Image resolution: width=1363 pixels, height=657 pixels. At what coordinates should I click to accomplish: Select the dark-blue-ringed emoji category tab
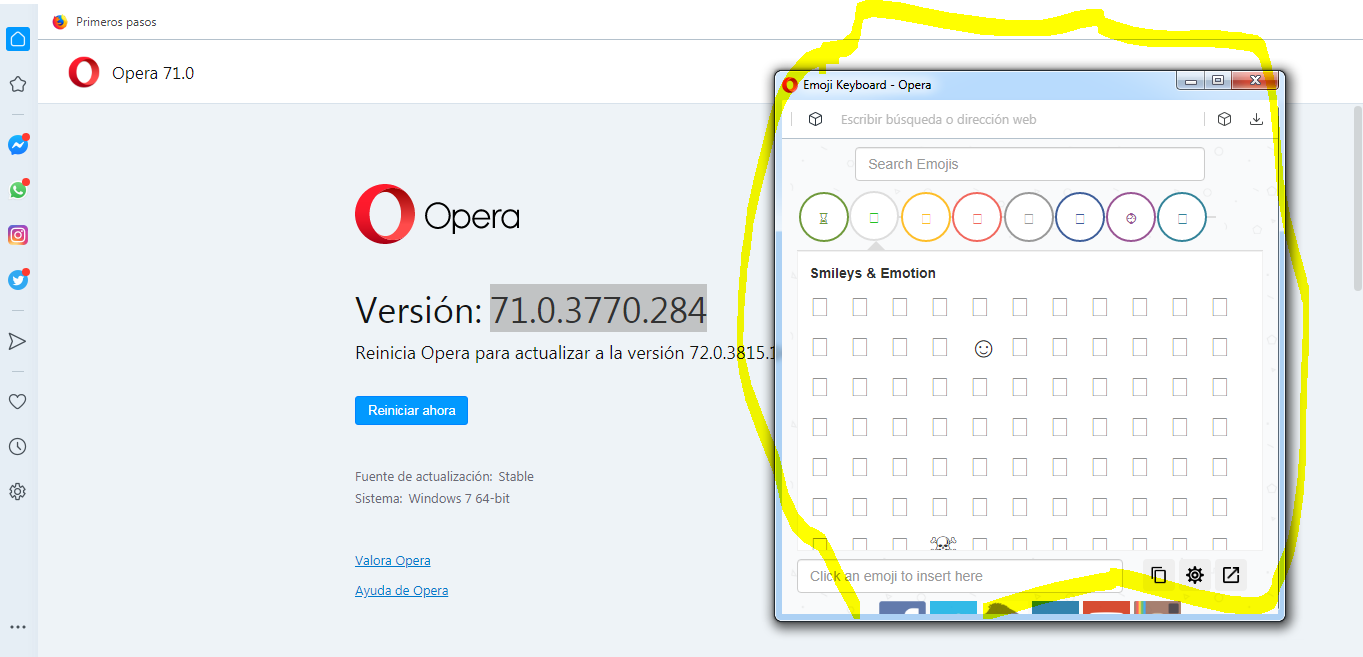(x=1080, y=217)
